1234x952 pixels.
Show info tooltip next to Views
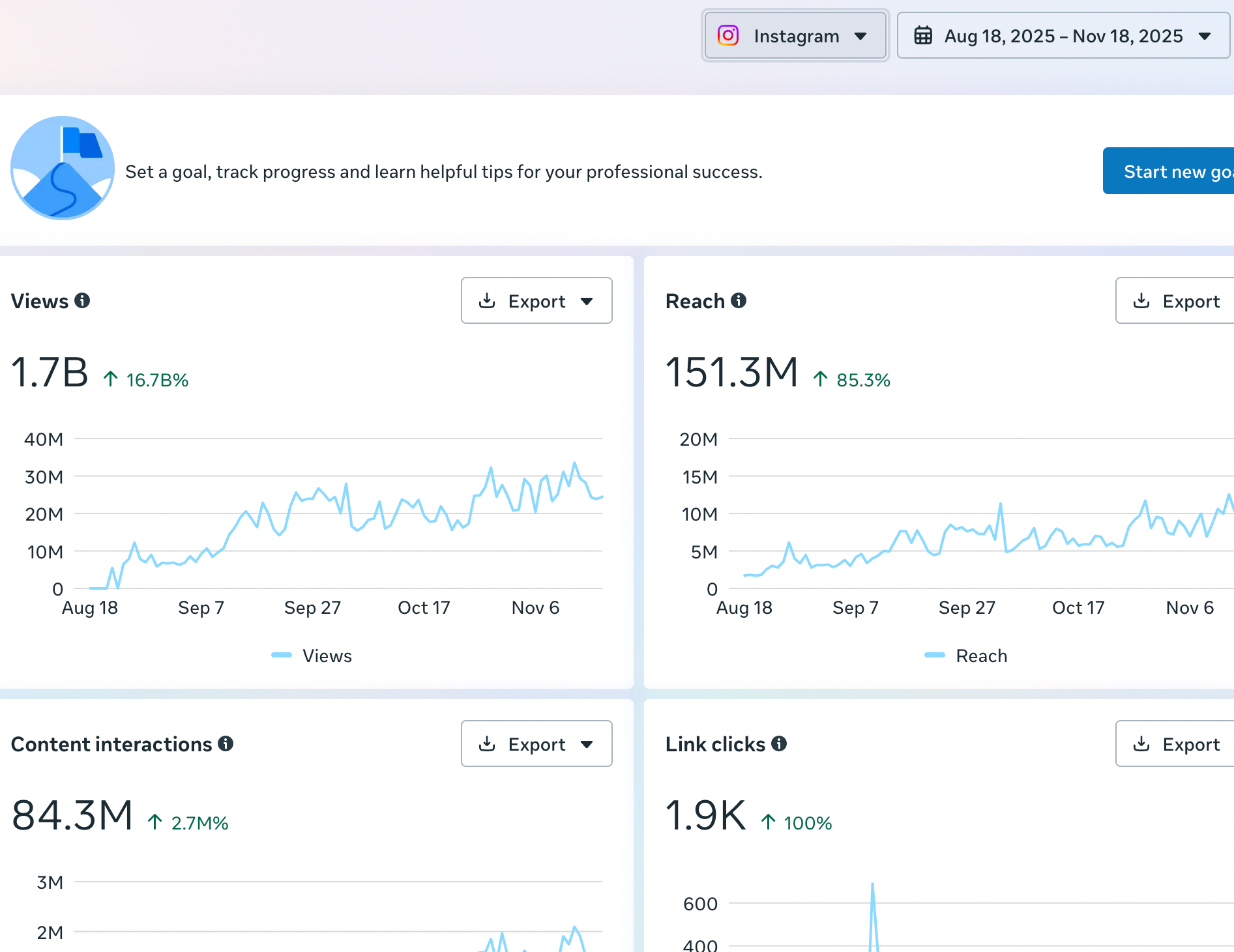click(82, 300)
